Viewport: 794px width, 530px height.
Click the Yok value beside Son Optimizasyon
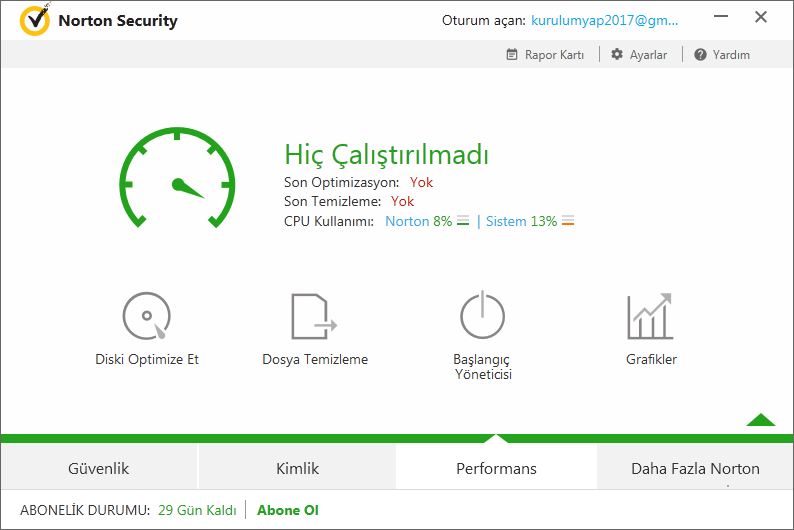[421, 182]
